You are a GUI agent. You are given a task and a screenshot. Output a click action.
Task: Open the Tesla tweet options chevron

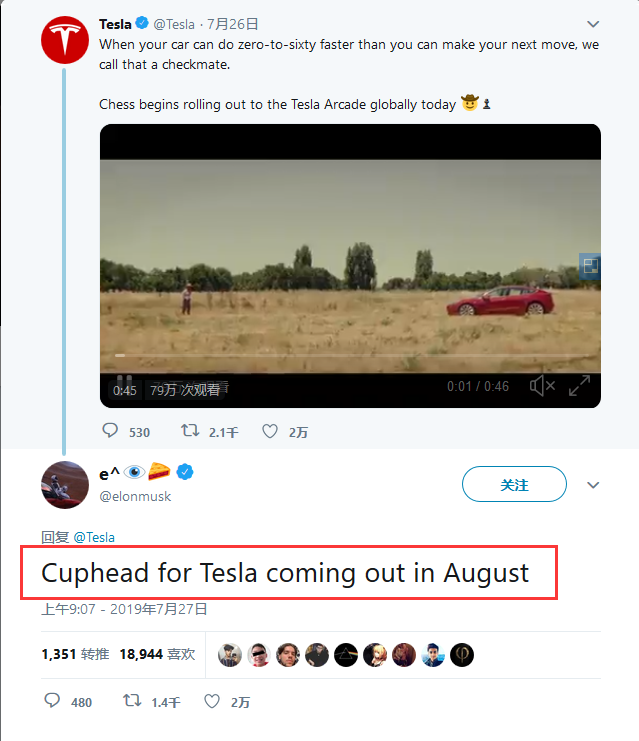pos(593,23)
